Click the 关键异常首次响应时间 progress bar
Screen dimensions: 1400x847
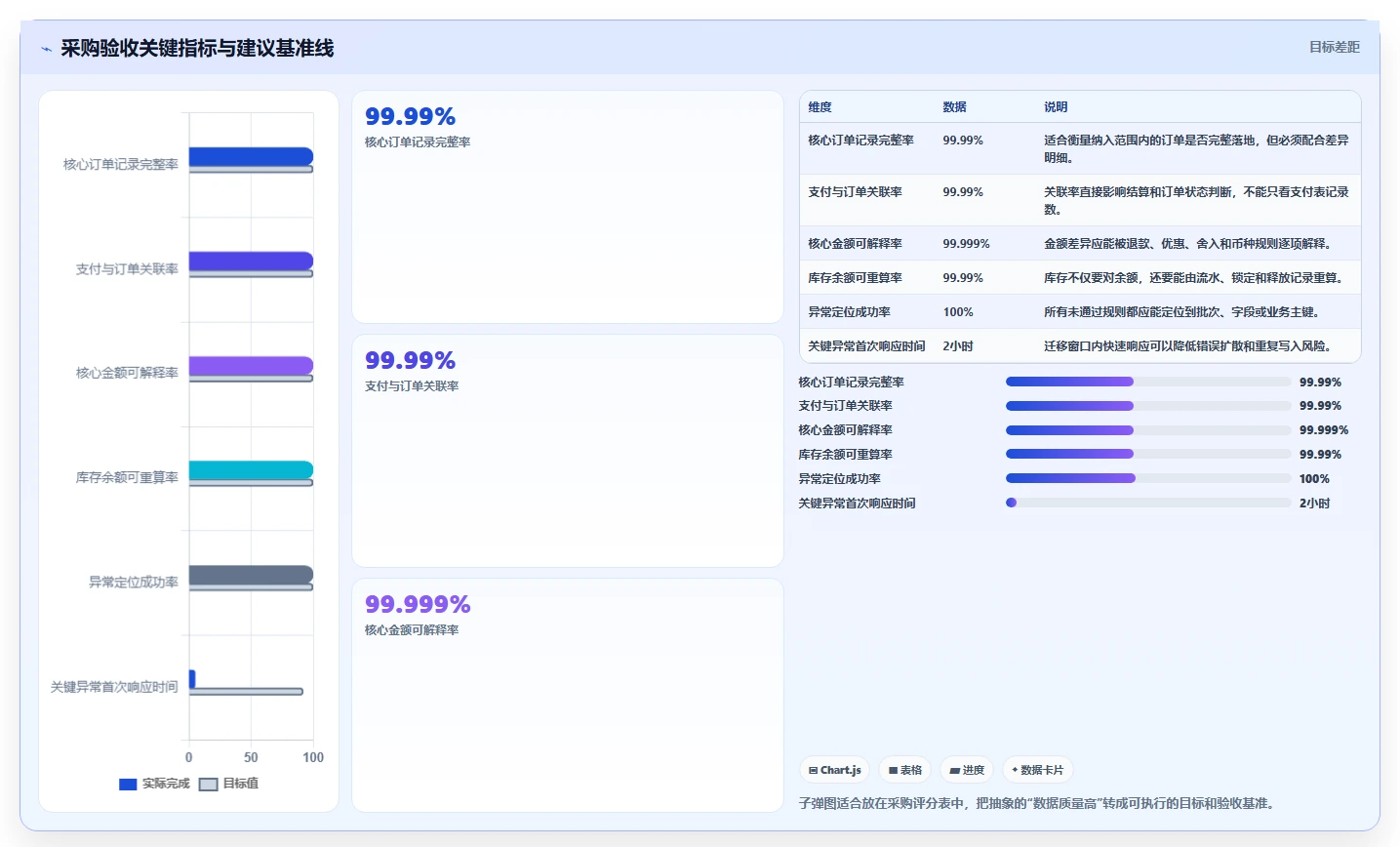(x=1148, y=503)
